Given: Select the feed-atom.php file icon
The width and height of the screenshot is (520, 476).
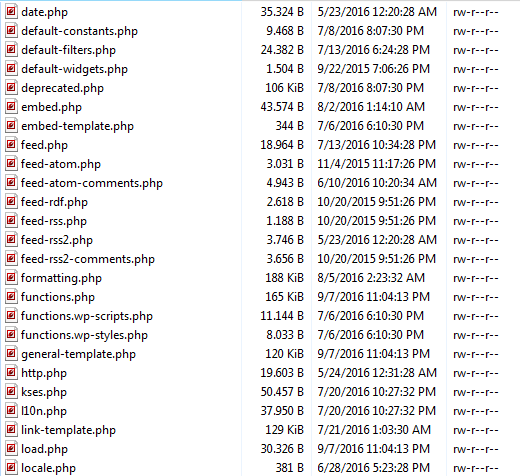Looking at the screenshot, I should (x=11, y=164).
